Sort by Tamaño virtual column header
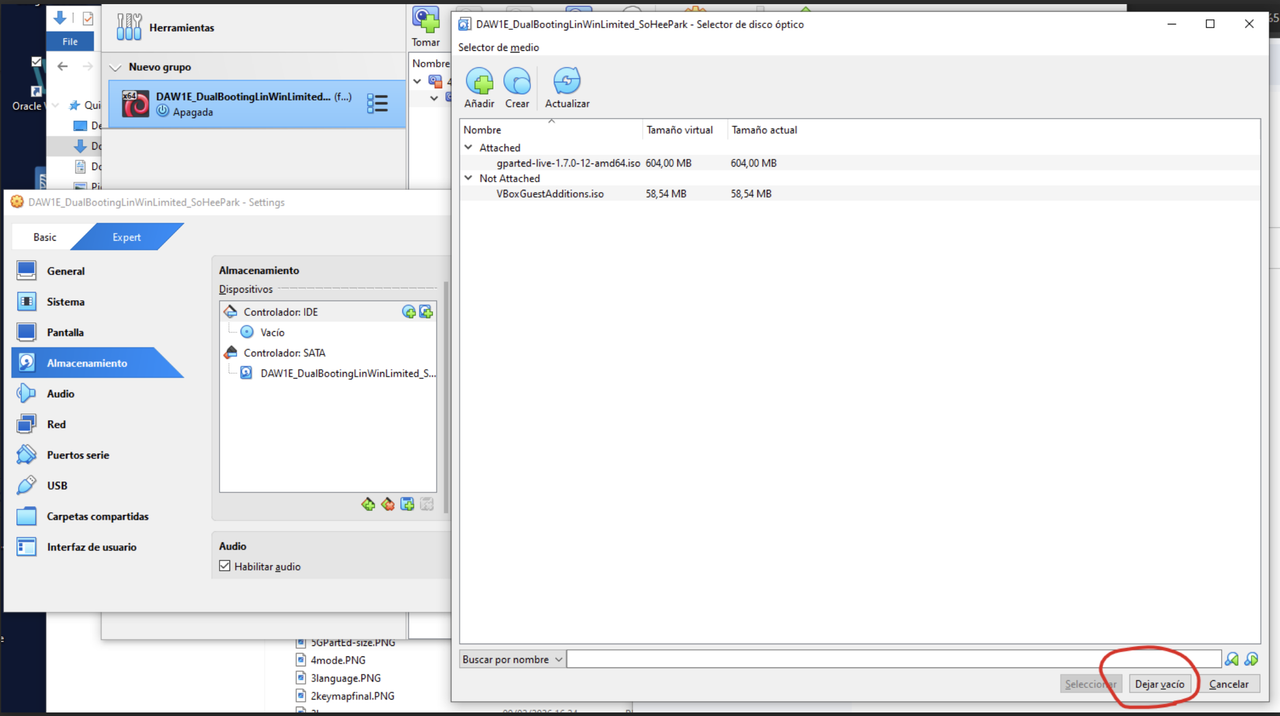This screenshot has height=716, width=1280. pyautogui.click(x=684, y=130)
